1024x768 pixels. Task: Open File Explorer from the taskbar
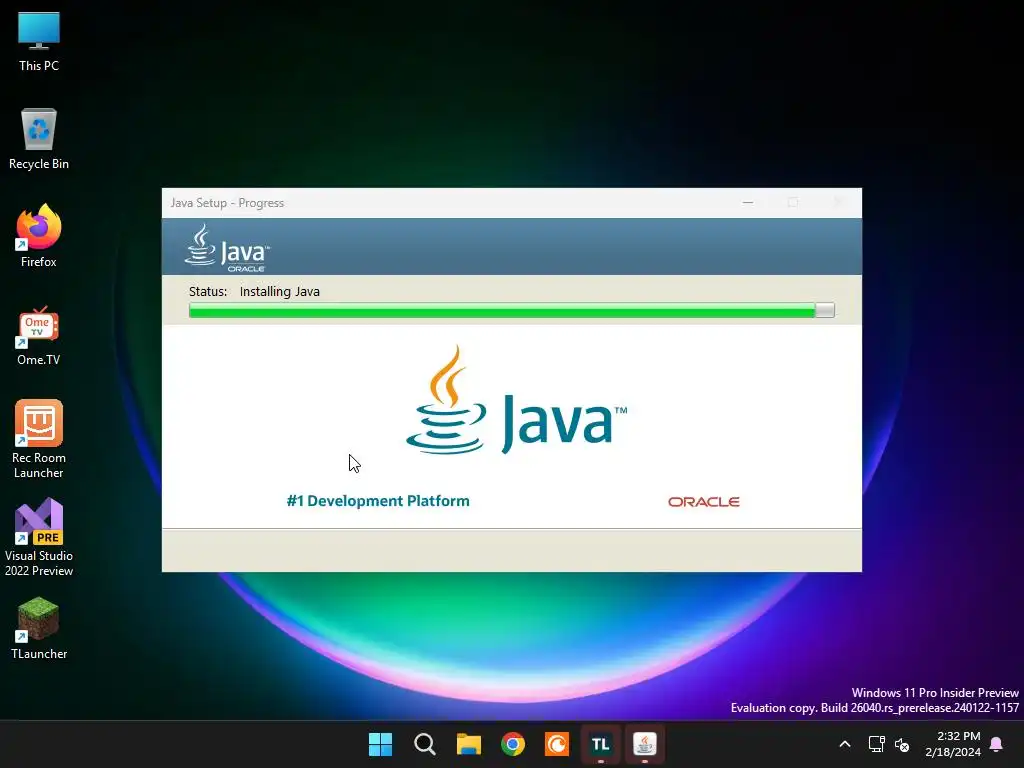468,744
